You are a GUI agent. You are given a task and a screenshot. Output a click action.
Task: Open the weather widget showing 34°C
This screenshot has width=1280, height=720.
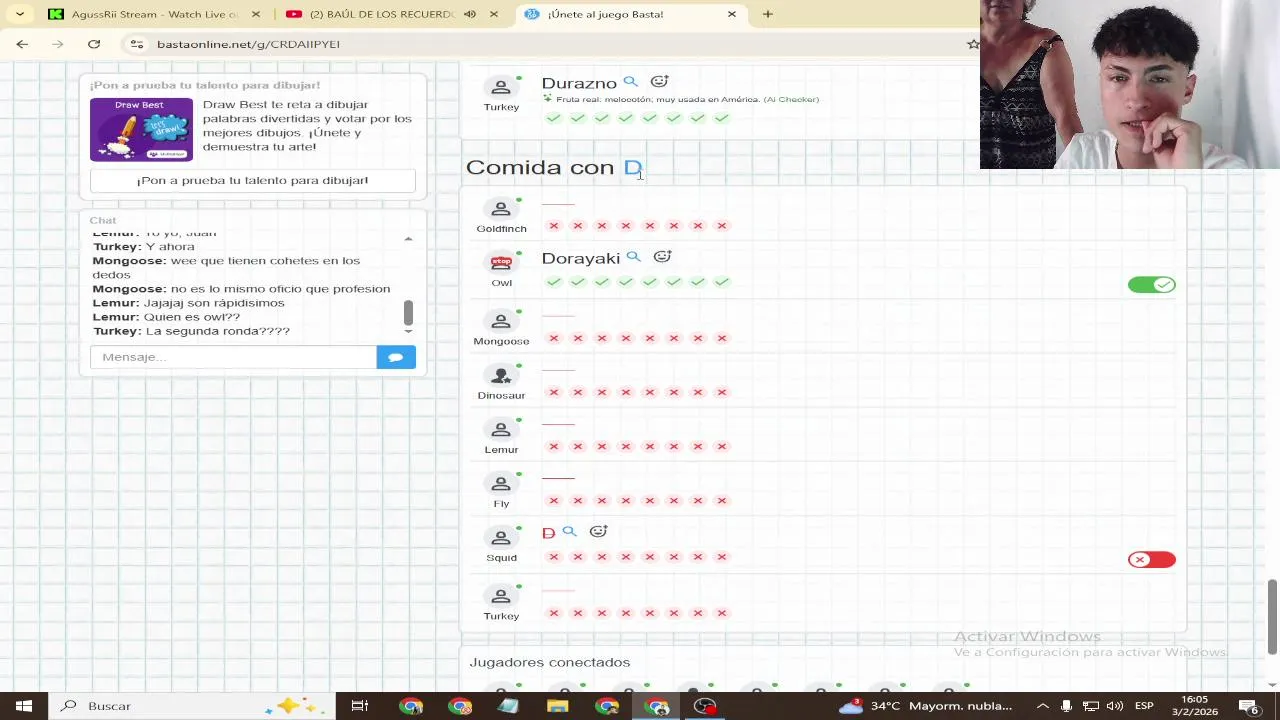[x=925, y=706]
